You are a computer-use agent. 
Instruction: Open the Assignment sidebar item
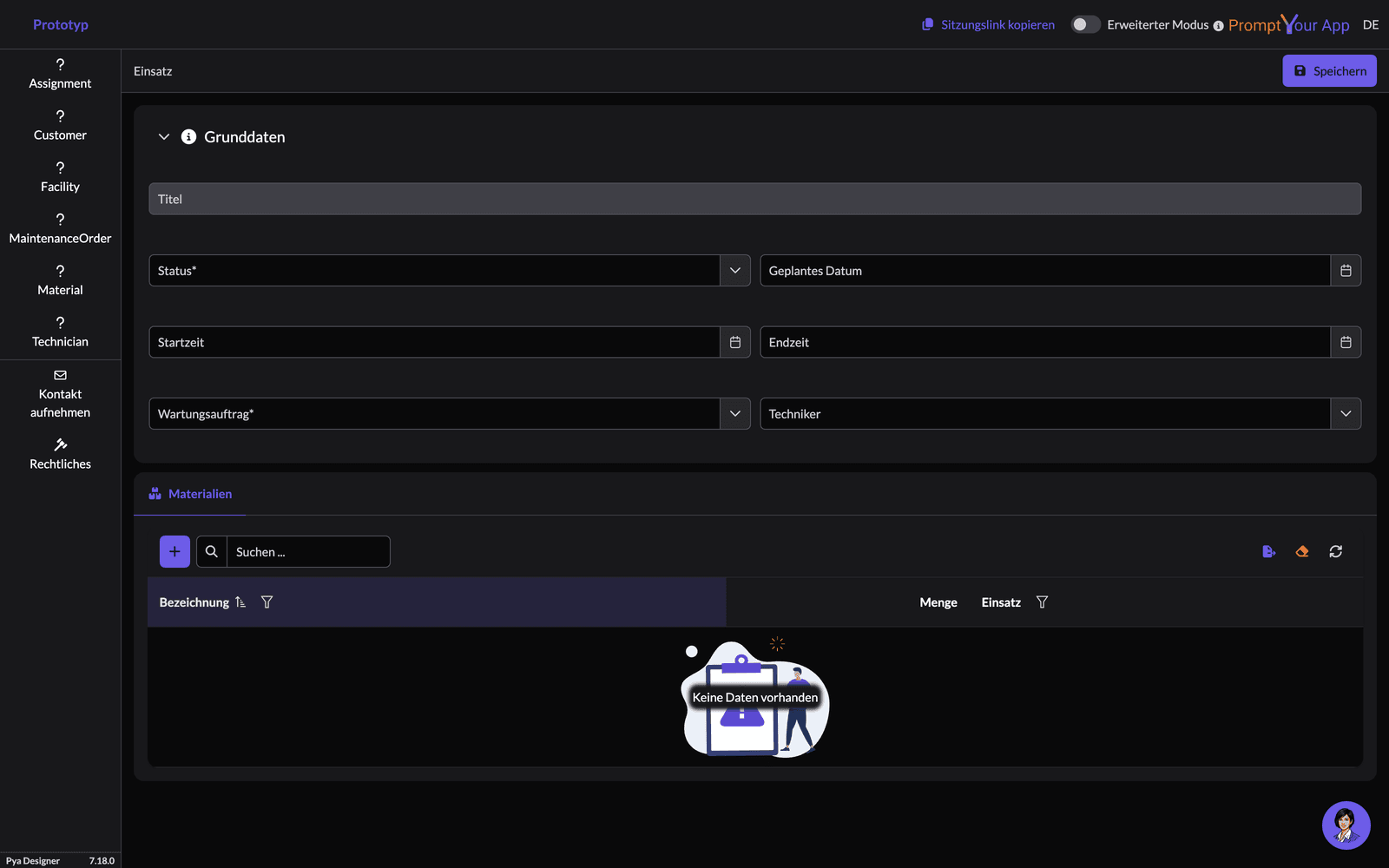click(60, 74)
